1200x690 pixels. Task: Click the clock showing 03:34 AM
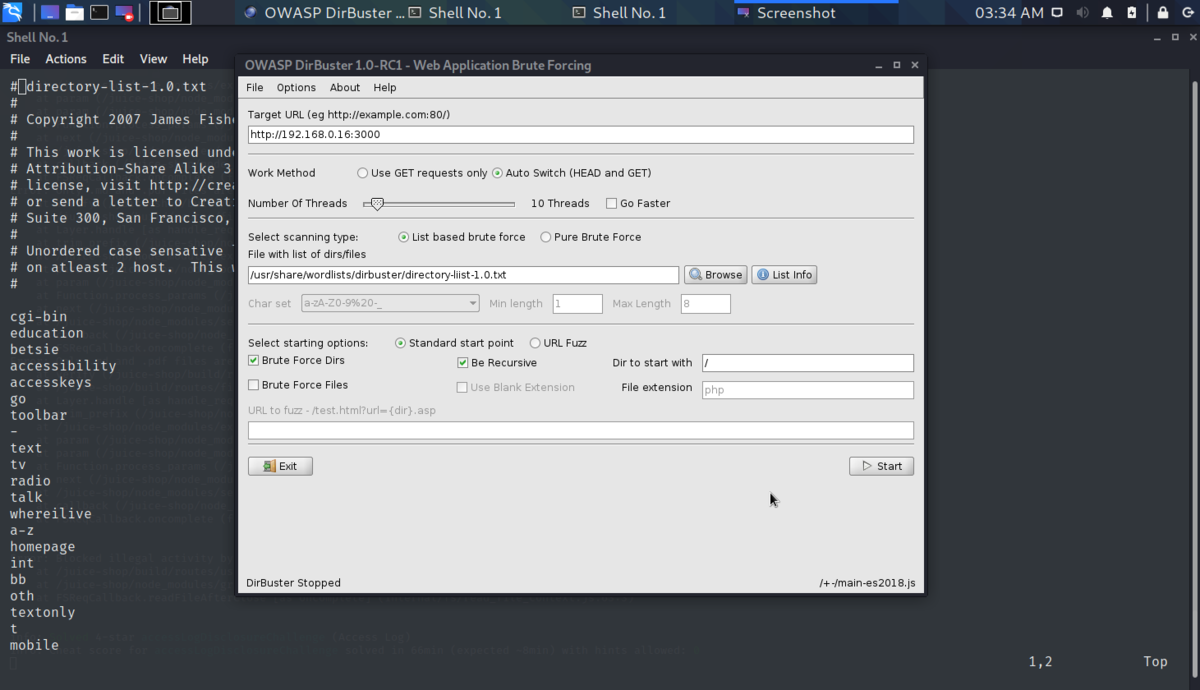[x=1009, y=13]
